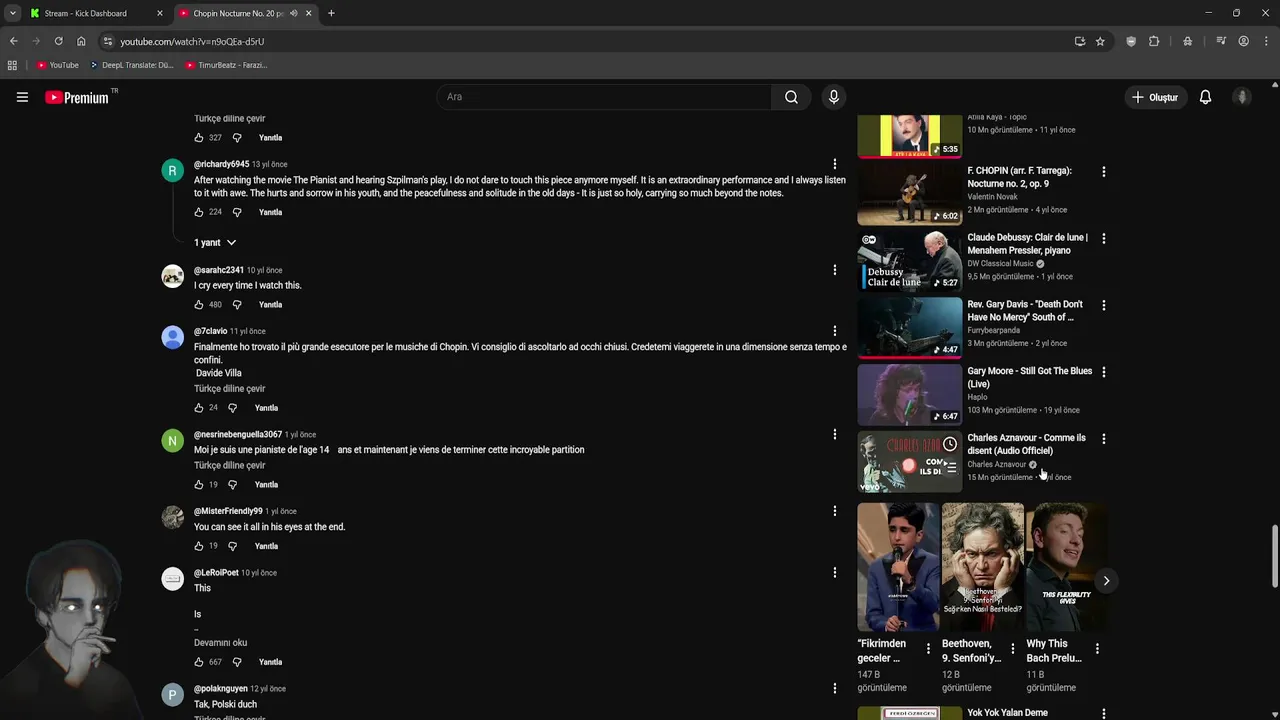Go back to previous page
Viewport: 1280px width, 720px height.
coord(13,41)
